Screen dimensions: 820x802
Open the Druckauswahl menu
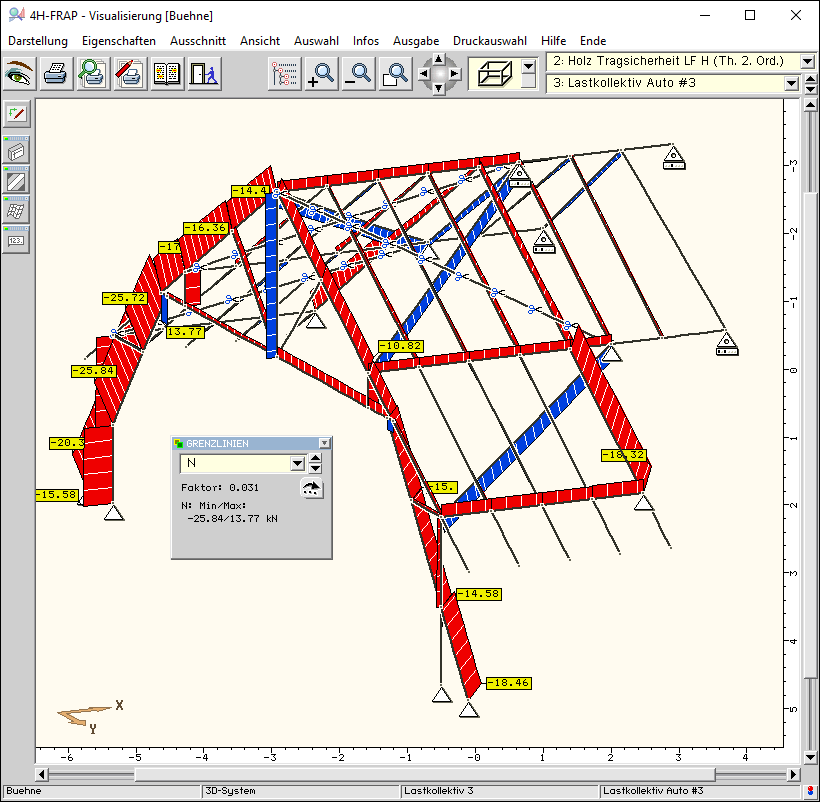[x=489, y=41]
